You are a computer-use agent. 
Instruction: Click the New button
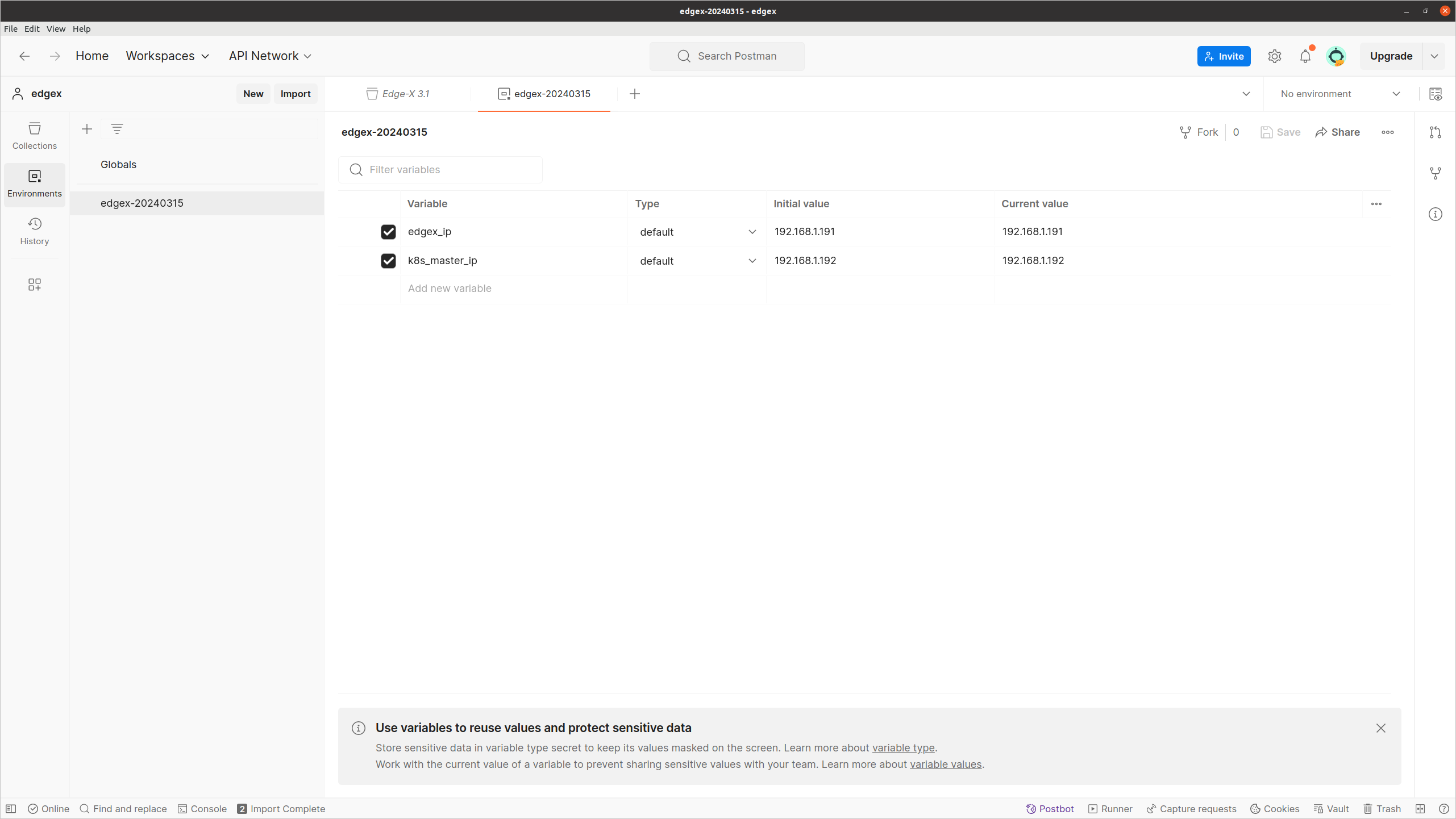253,94
